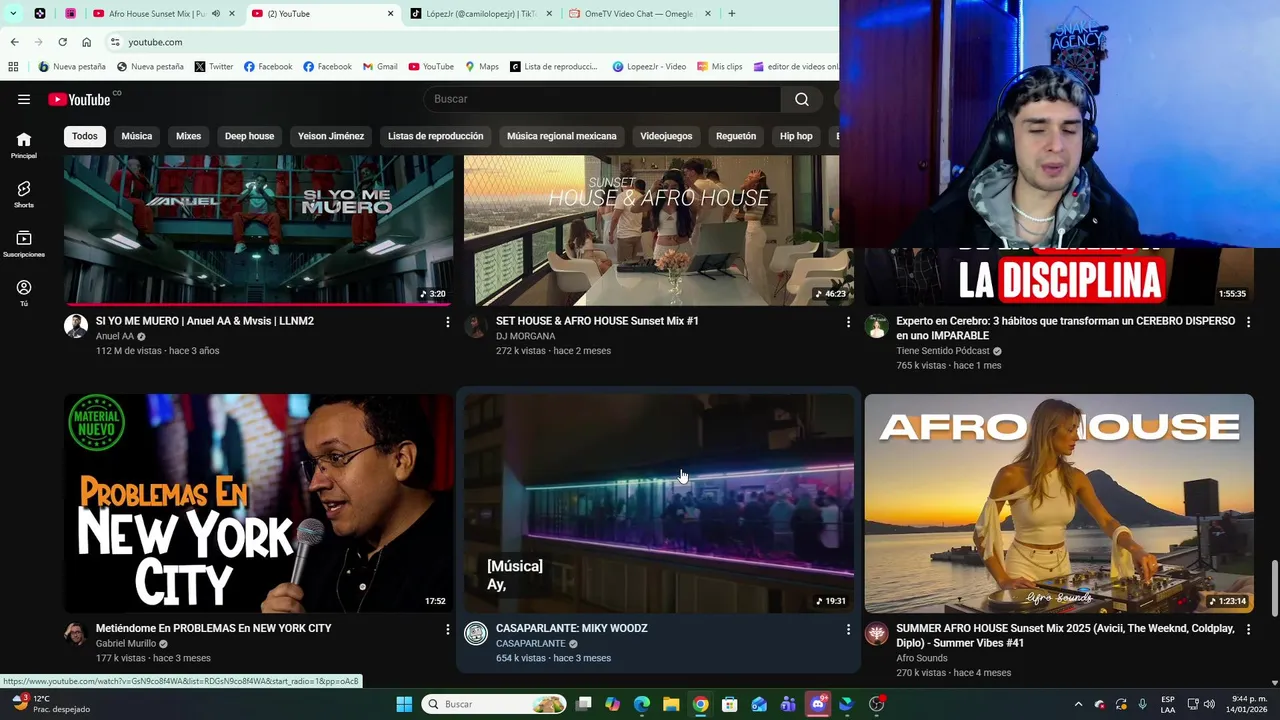Reload the page in Chrome
Screen dimensions: 1280x720
[x=62, y=42]
